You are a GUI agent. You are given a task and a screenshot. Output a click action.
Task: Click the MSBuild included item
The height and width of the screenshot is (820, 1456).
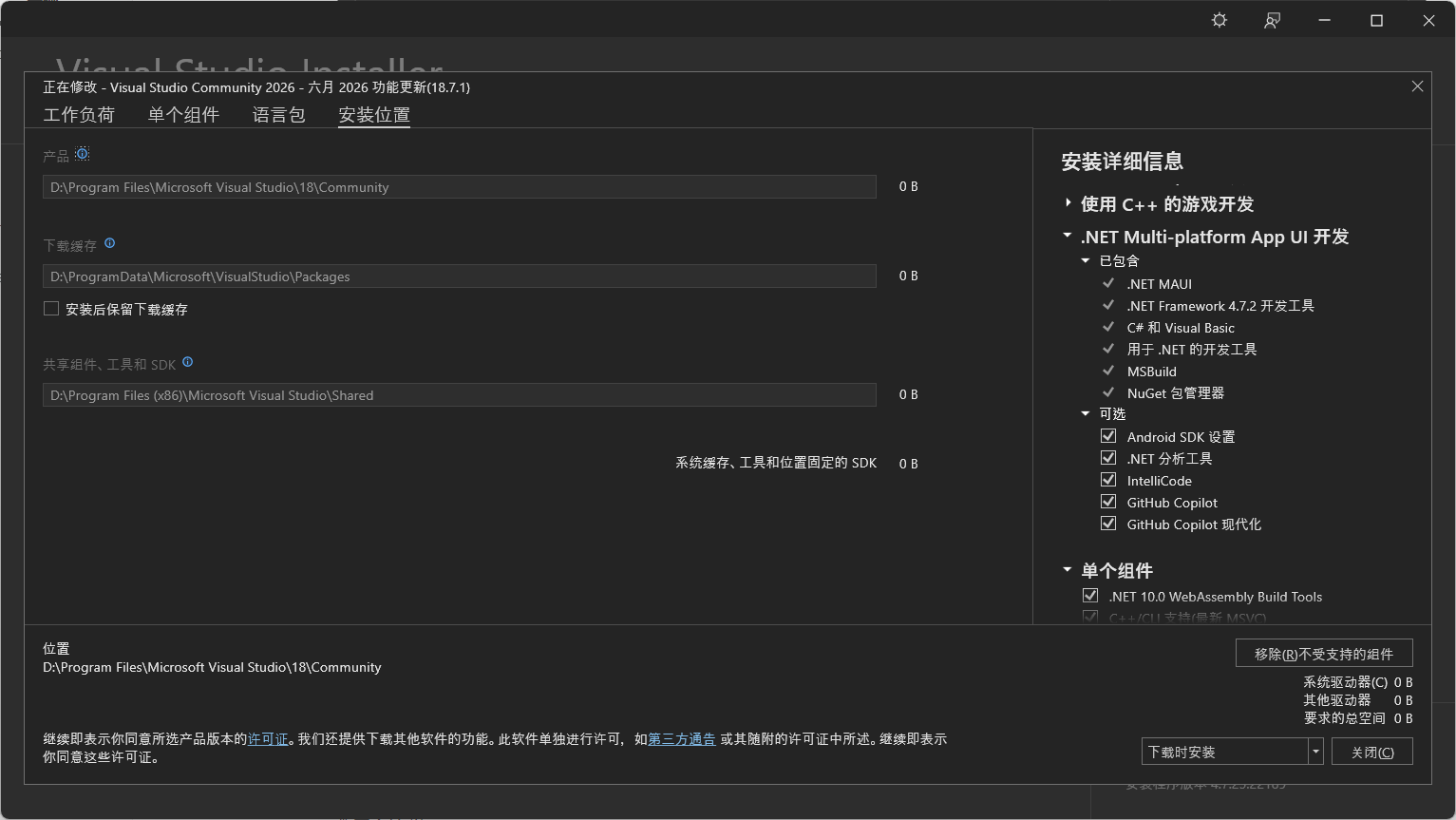1151,371
